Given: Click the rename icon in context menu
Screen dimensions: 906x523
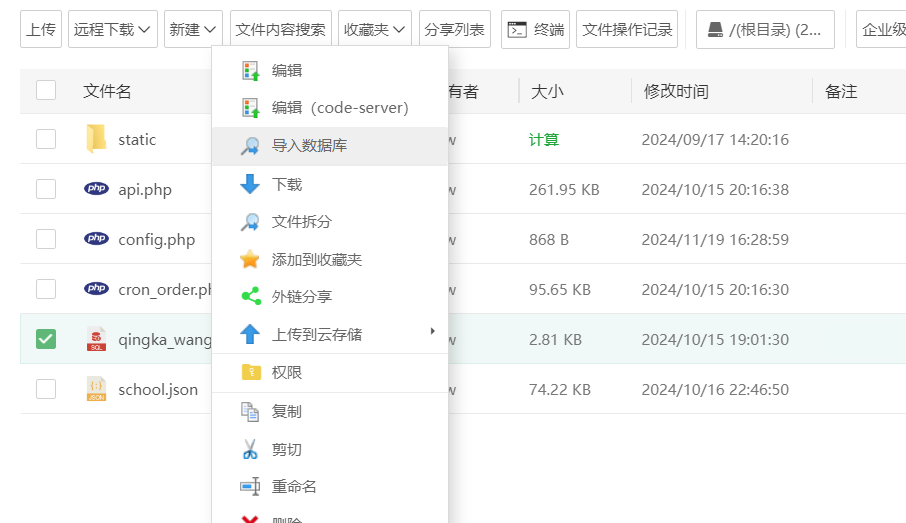Looking at the screenshot, I should (250, 487).
